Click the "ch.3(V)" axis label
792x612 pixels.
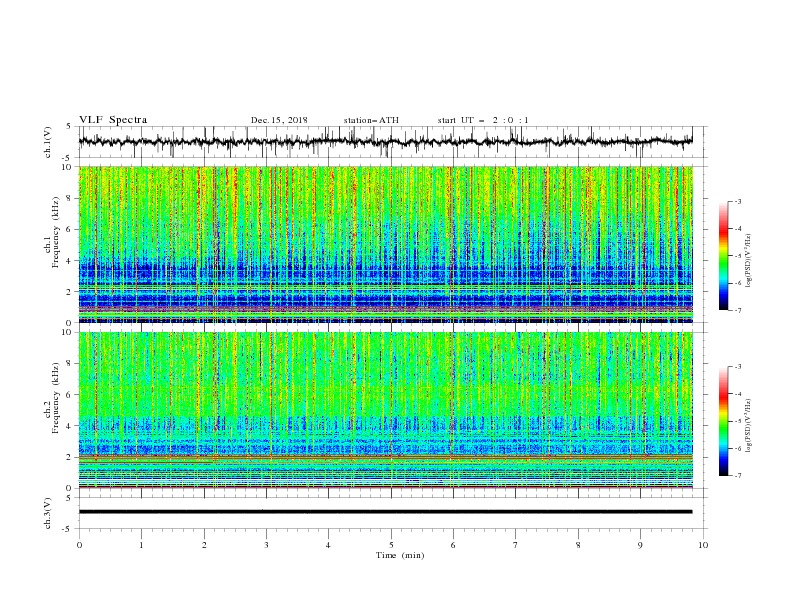click(48, 513)
